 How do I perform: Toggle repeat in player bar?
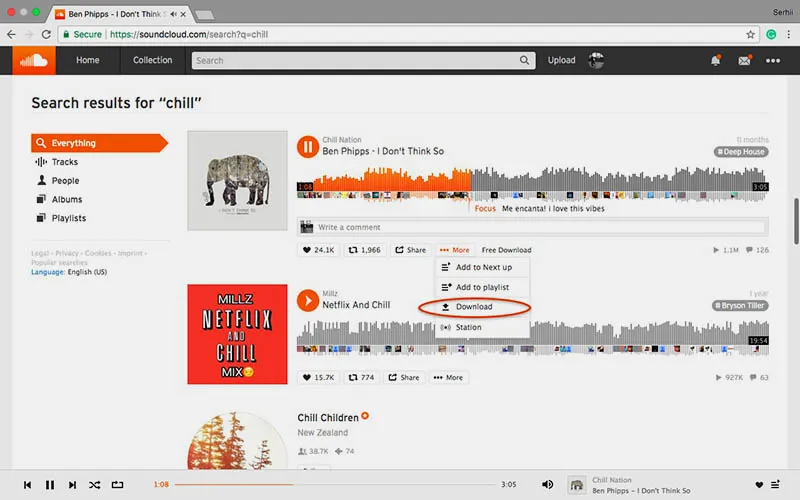(117, 485)
